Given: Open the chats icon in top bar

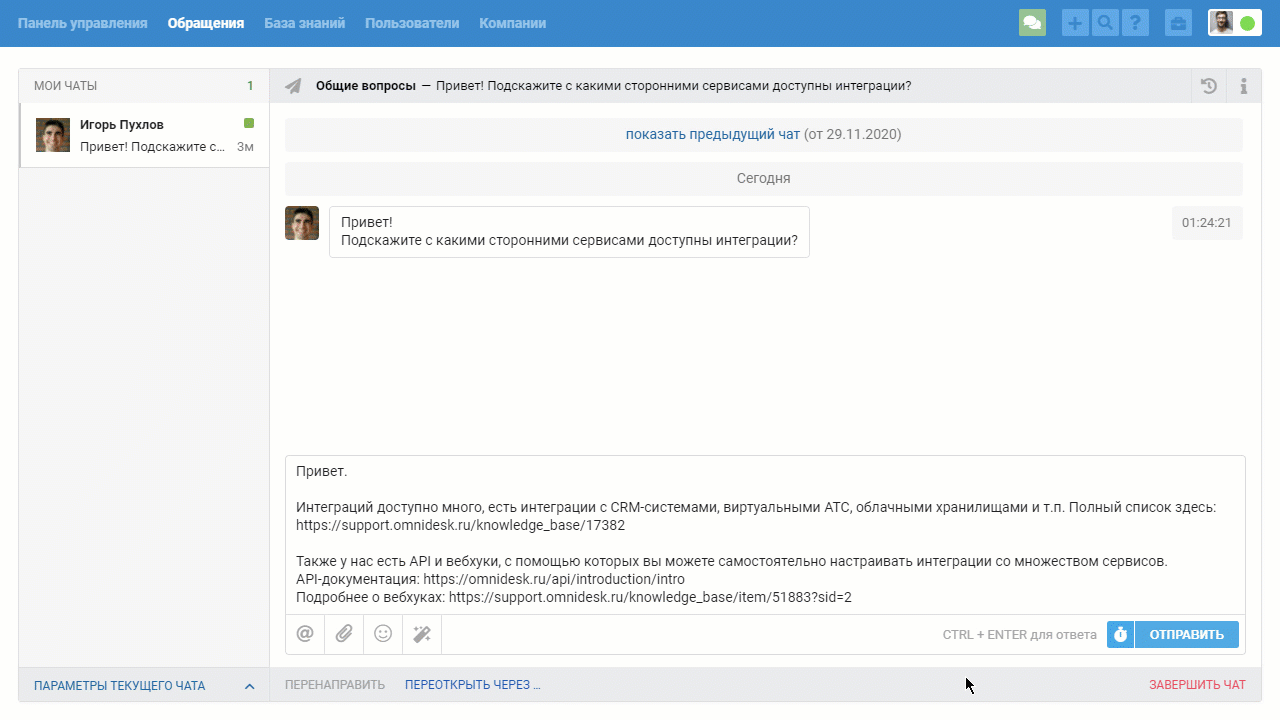Looking at the screenshot, I should tap(1032, 23).
